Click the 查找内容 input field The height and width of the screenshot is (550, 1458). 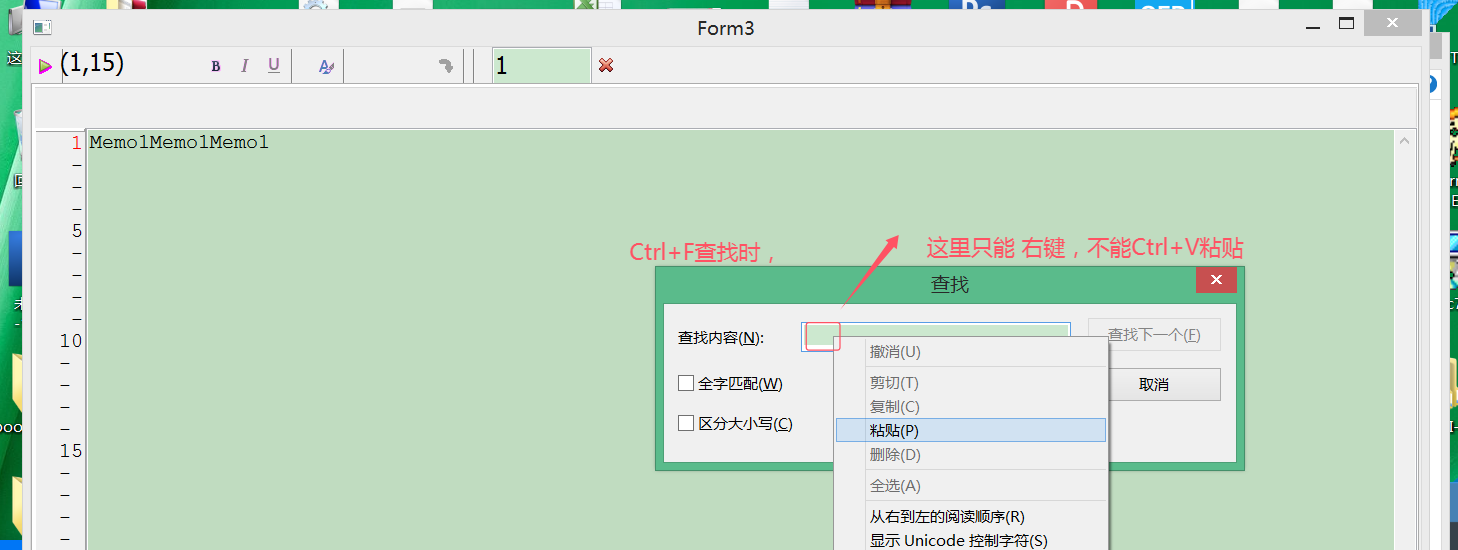tap(936, 336)
